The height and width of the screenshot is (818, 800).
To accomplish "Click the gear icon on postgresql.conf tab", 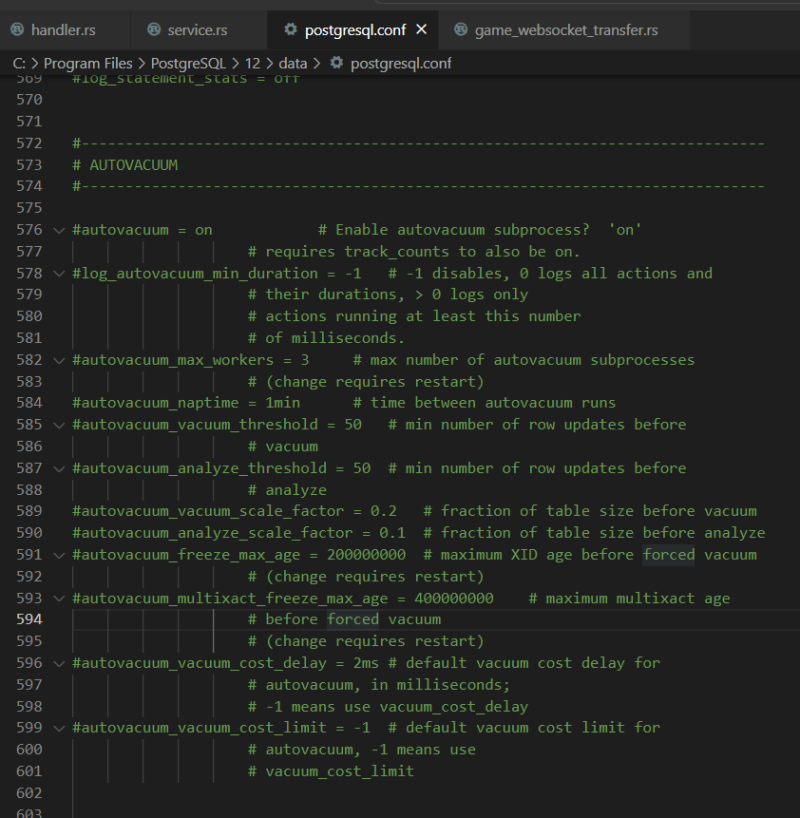I will pos(291,30).
